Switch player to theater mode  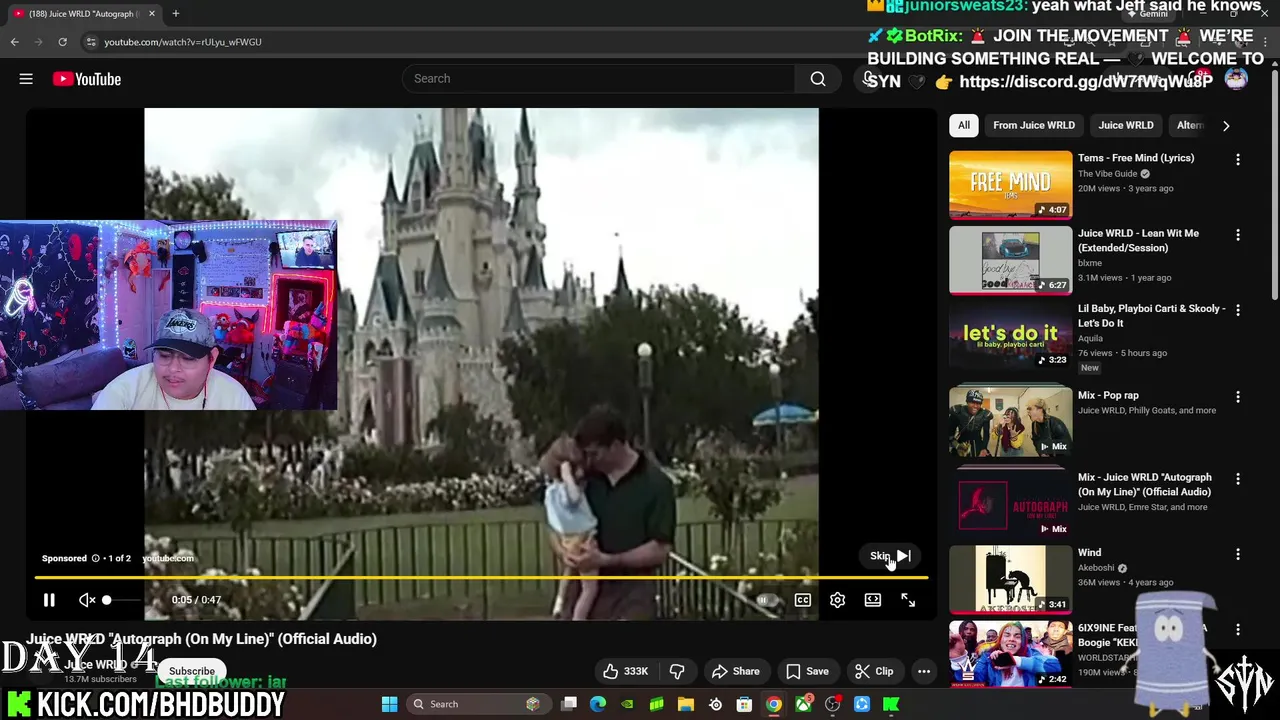click(x=873, y=600)
